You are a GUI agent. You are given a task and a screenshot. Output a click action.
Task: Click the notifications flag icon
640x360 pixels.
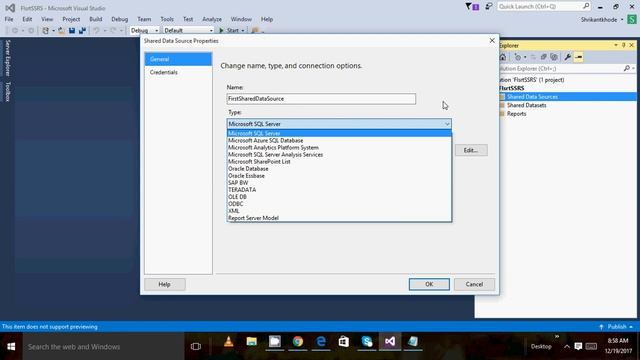click(x=472, y=7)
